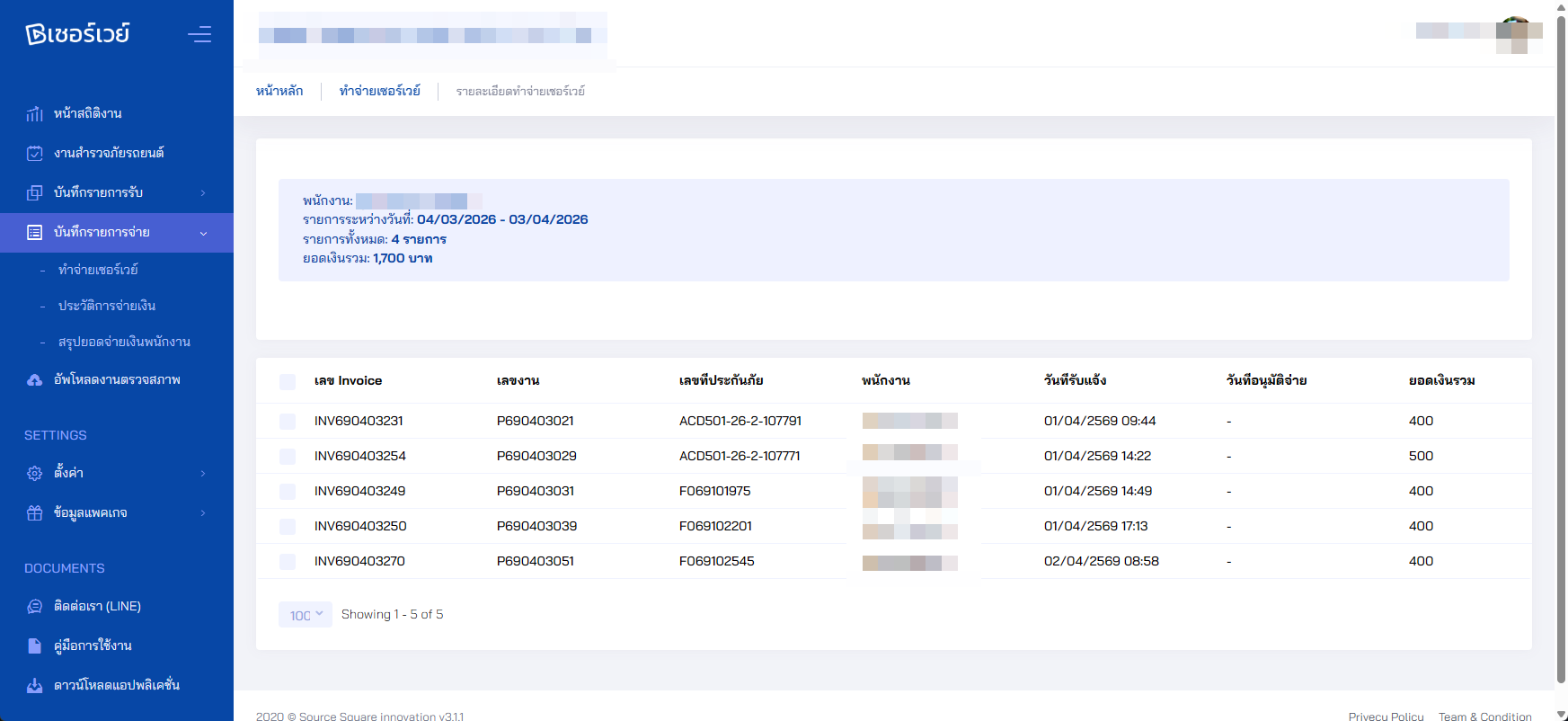This screenshot has width=1568, height=721.
Task: Click the LINE contact chat icon
Action: coord(34,607)
